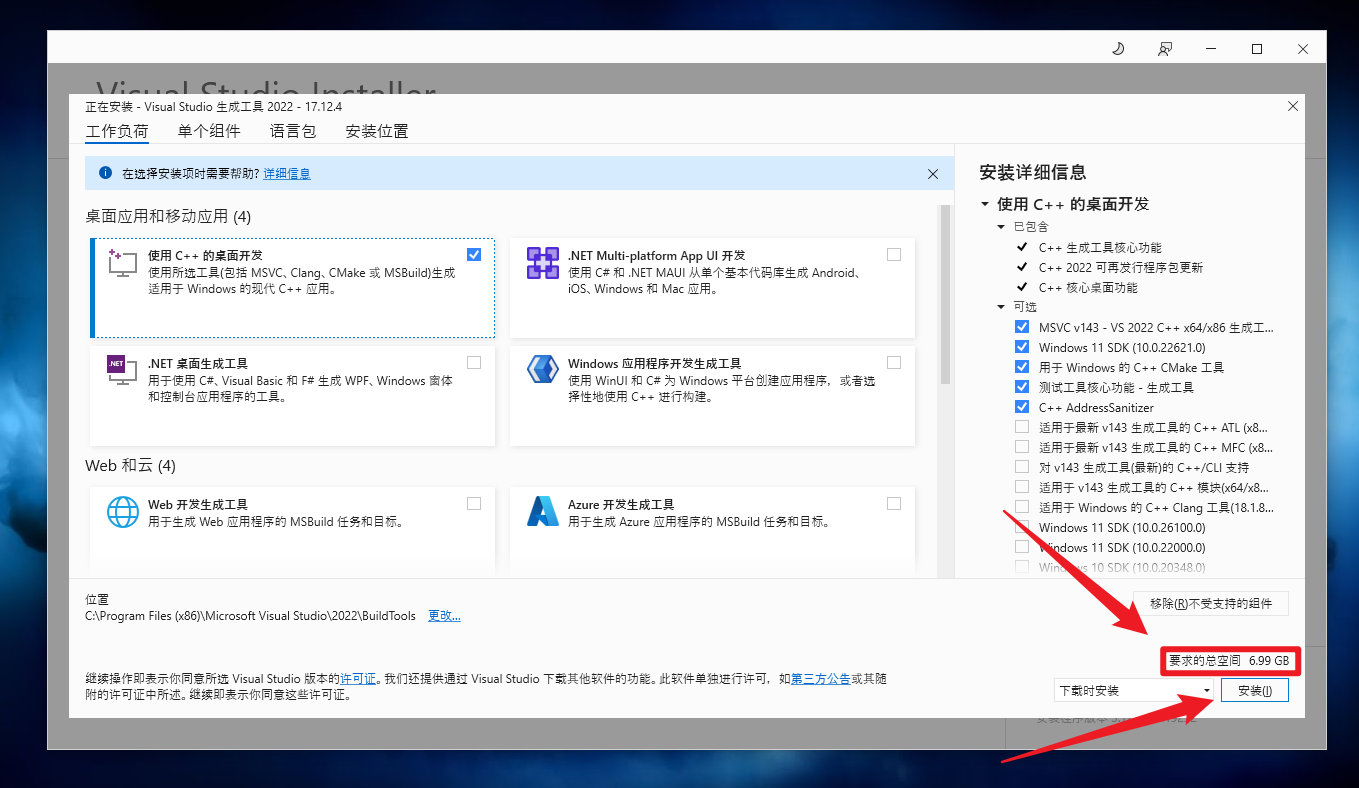
Task: Click the '安装(I)' install button
Action: (1254, 690)
